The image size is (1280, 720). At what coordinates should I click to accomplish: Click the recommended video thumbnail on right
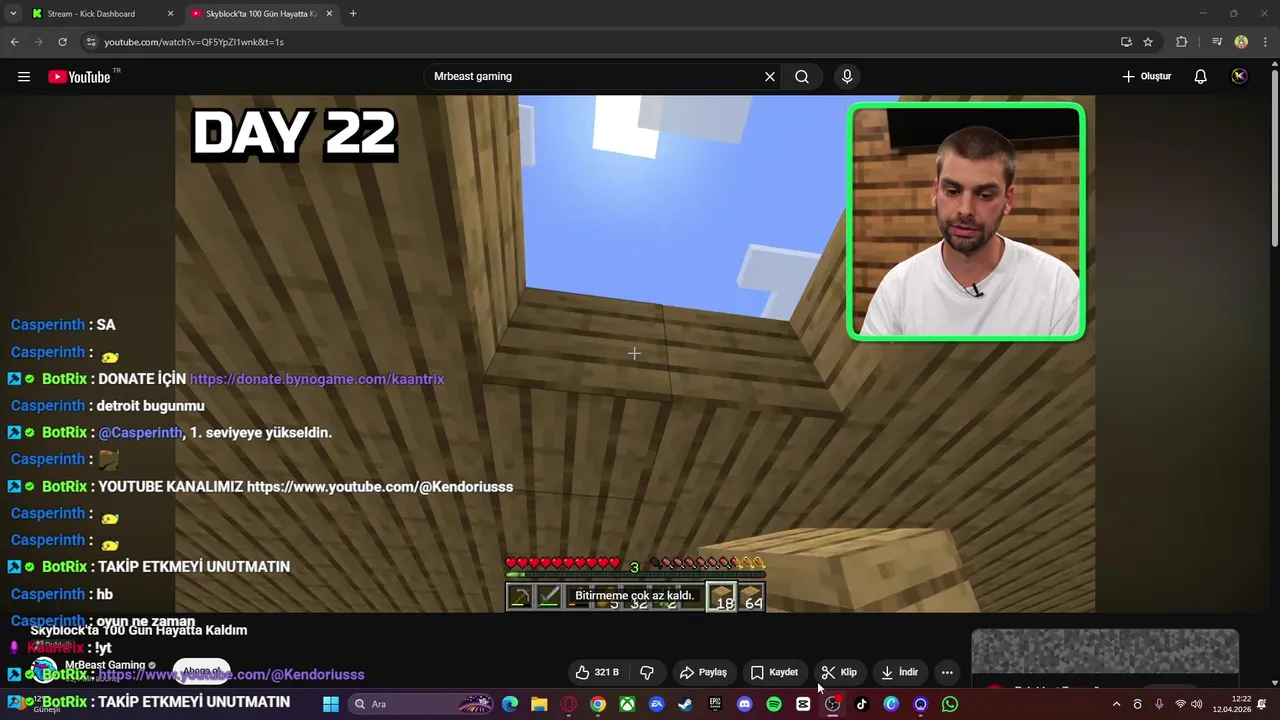coord(1105,653)
